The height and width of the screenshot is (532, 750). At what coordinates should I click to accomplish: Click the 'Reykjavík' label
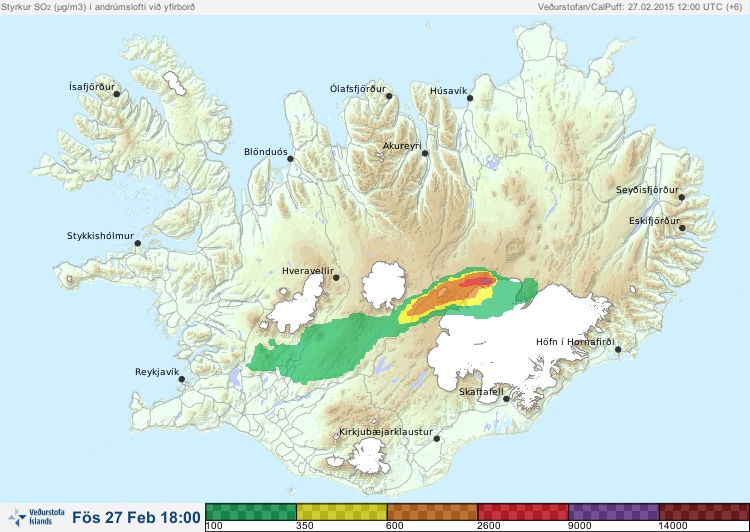coord(157,372)
